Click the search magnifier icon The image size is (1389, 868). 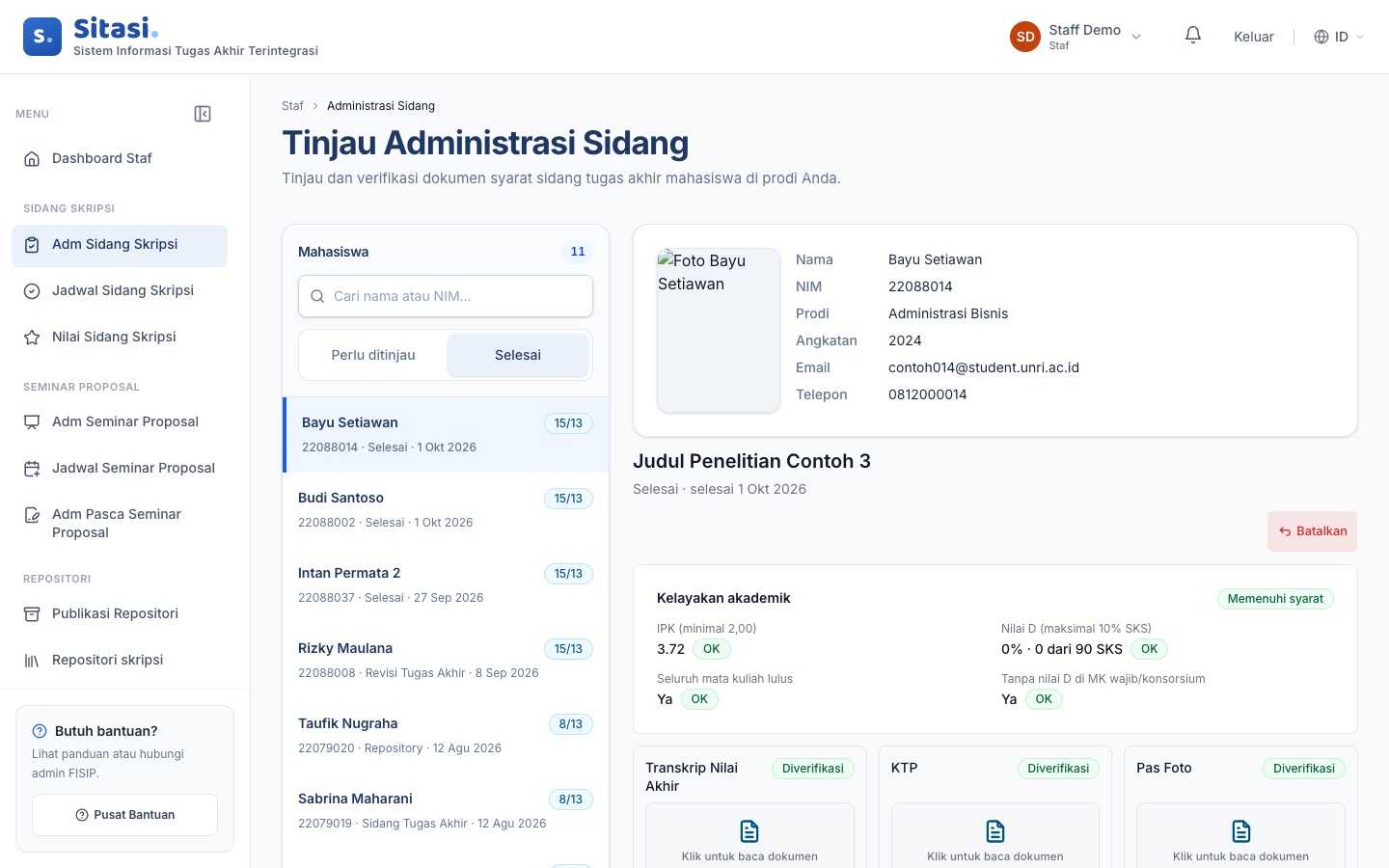(317, 296)
